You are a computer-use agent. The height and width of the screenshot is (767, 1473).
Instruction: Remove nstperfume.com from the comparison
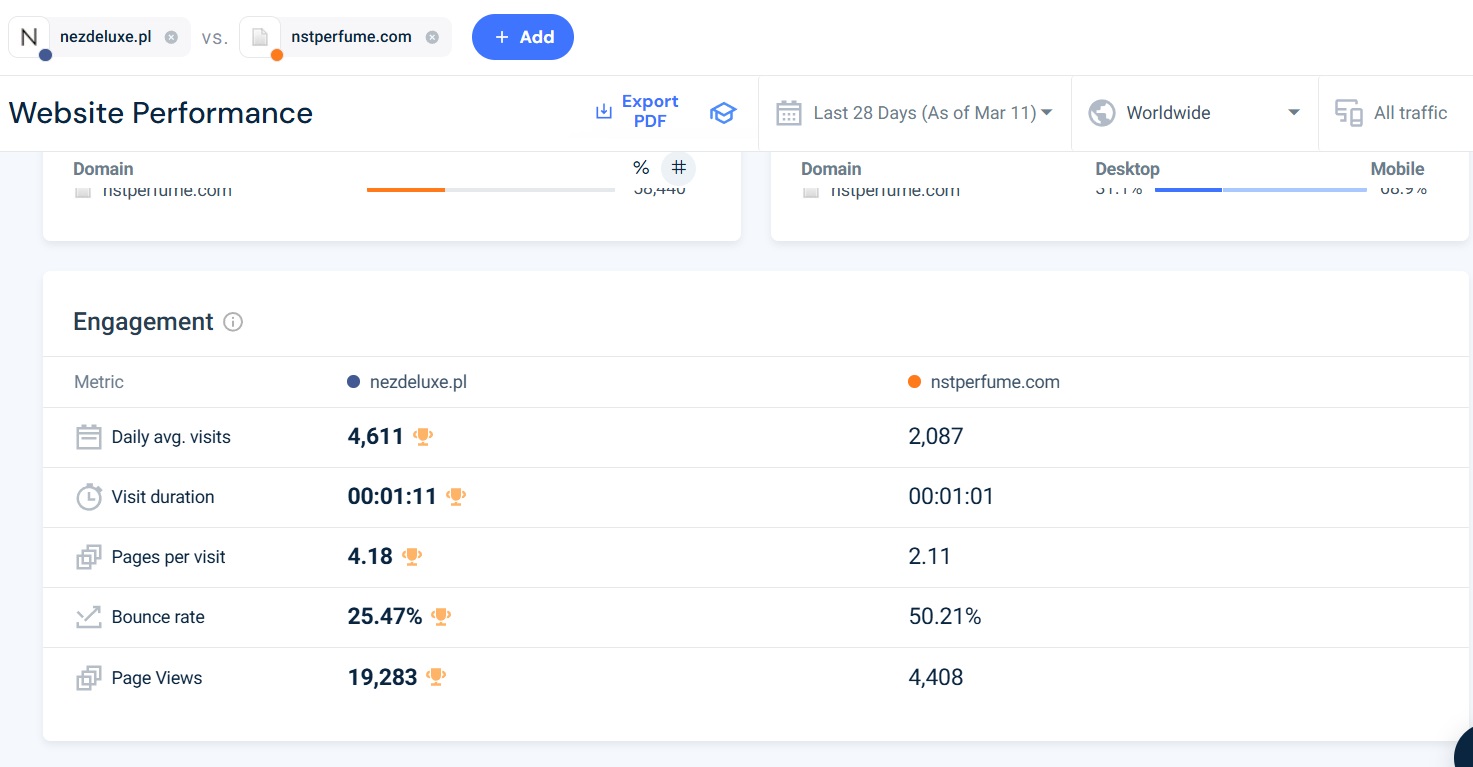tap(432, 37)
